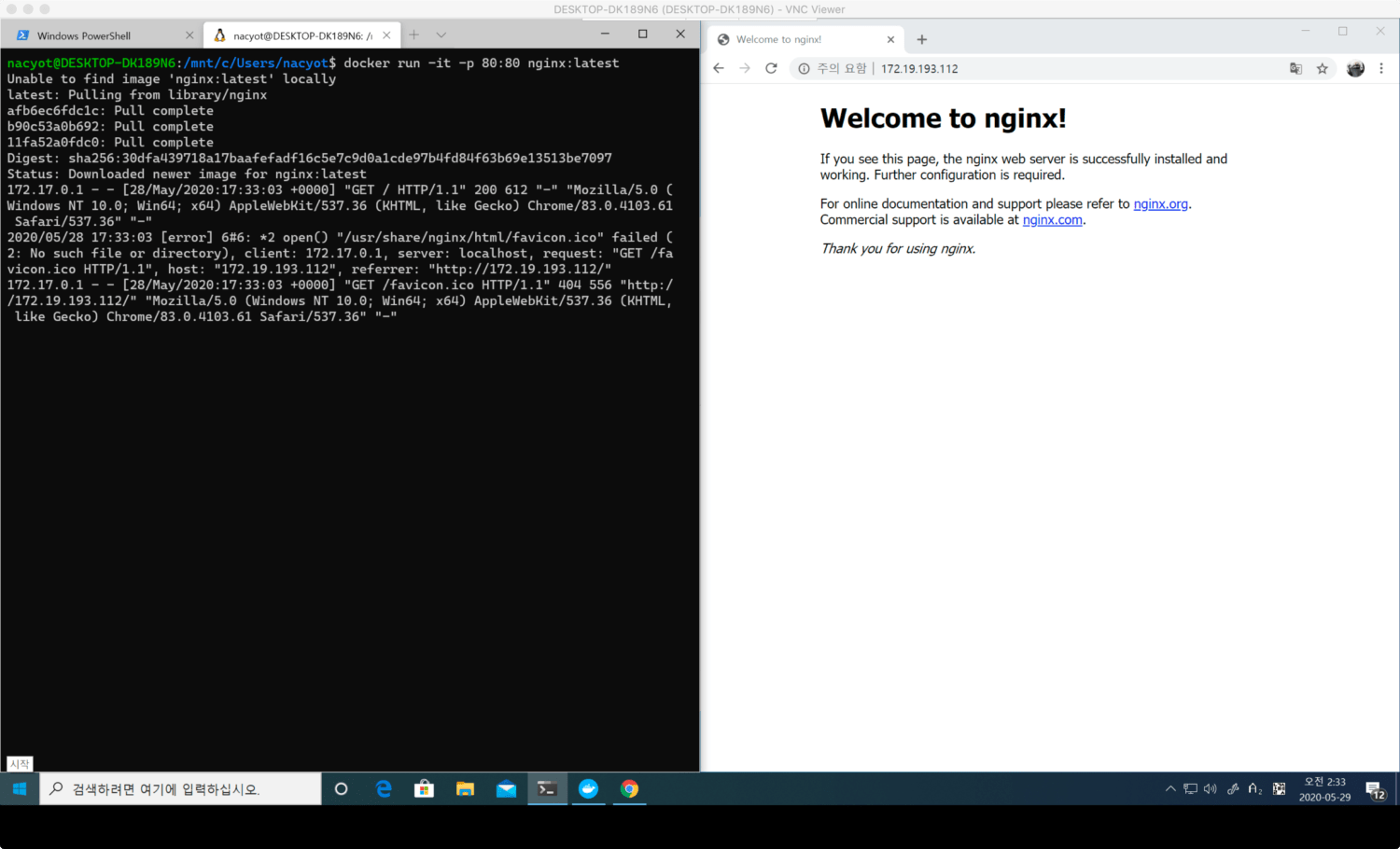
Task: Click "Unable to find image" terminal line
Action: pos(172,79)
